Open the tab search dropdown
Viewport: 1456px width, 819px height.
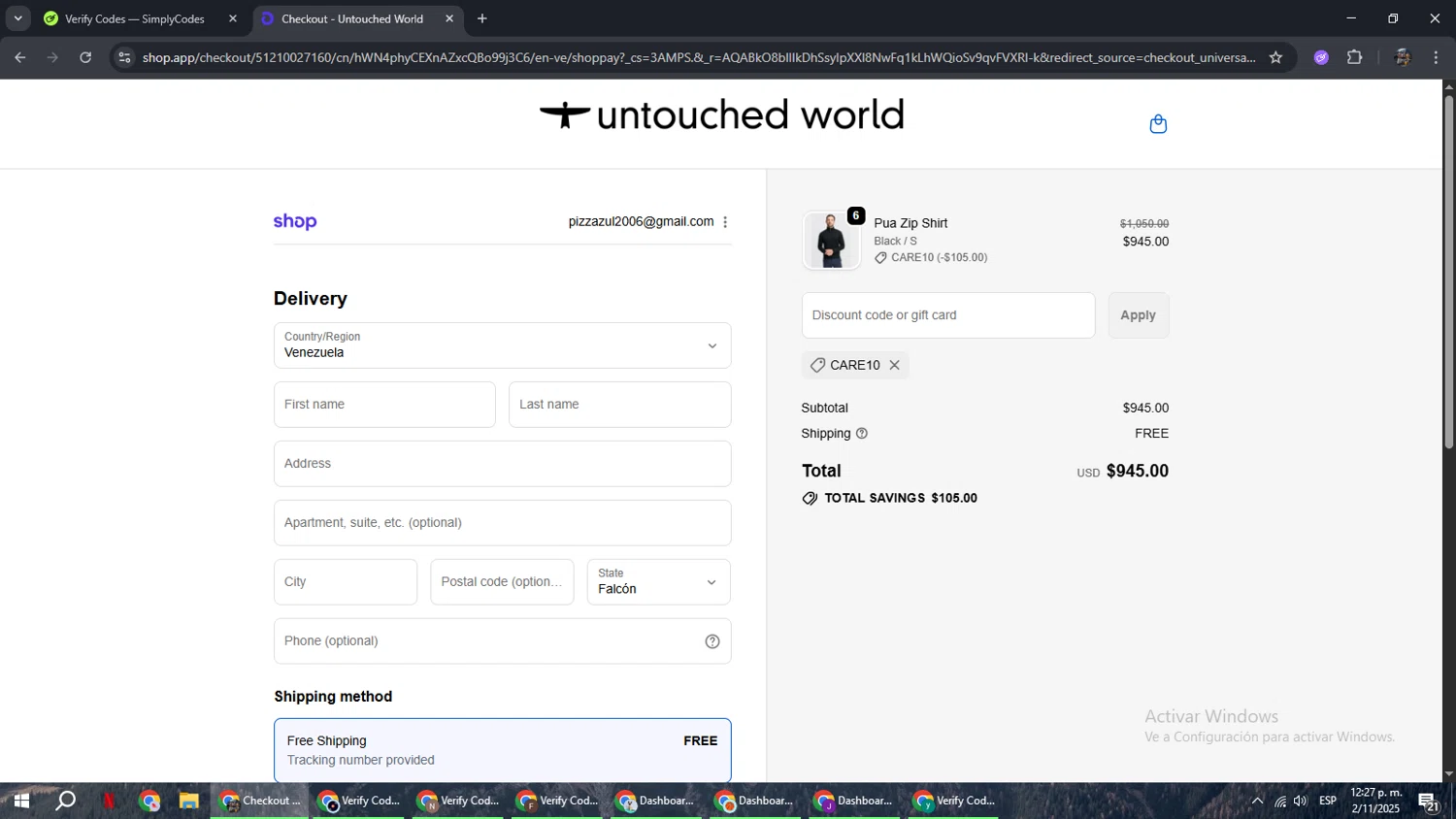(x=17, y=18)
